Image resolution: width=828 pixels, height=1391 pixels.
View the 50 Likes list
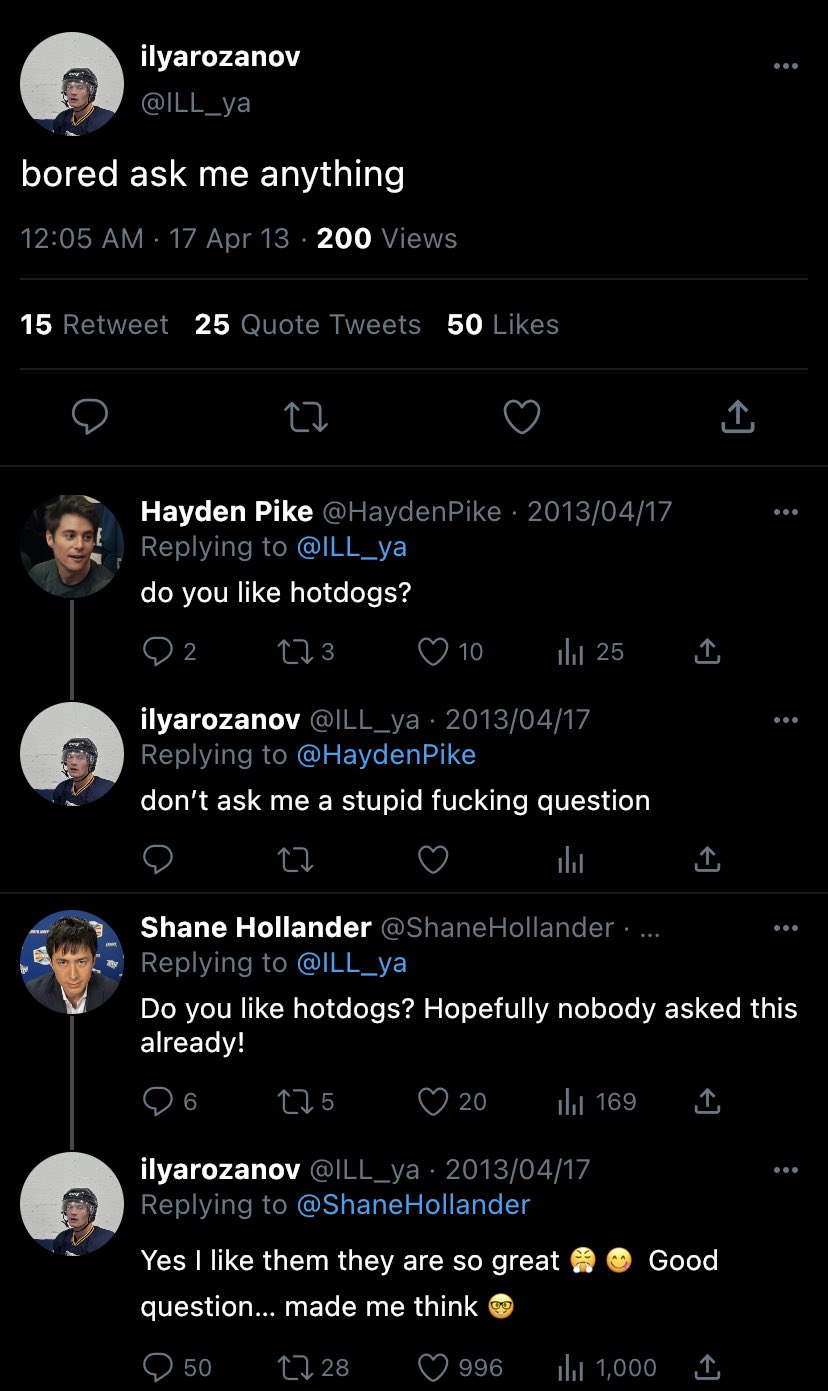coord(503,325)
